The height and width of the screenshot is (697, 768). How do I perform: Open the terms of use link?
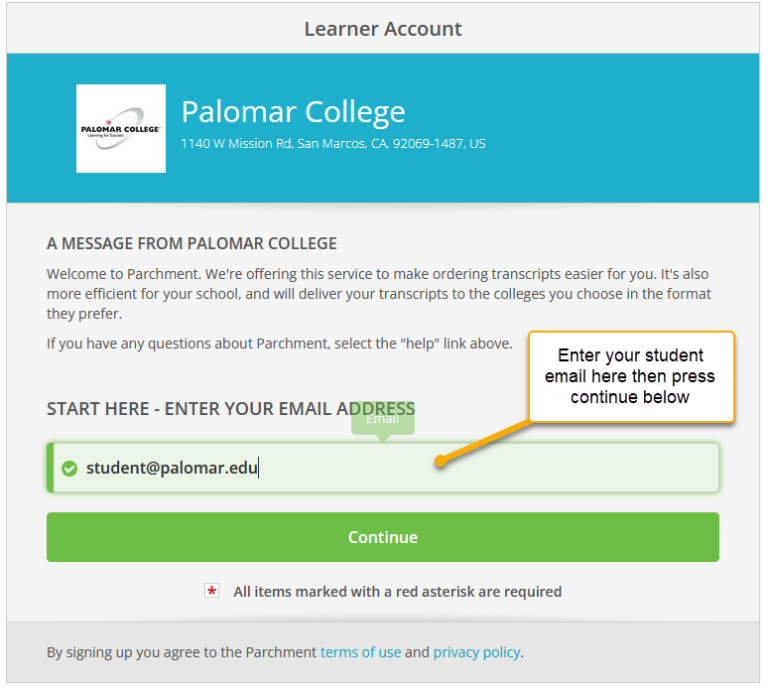click(360, 652)
